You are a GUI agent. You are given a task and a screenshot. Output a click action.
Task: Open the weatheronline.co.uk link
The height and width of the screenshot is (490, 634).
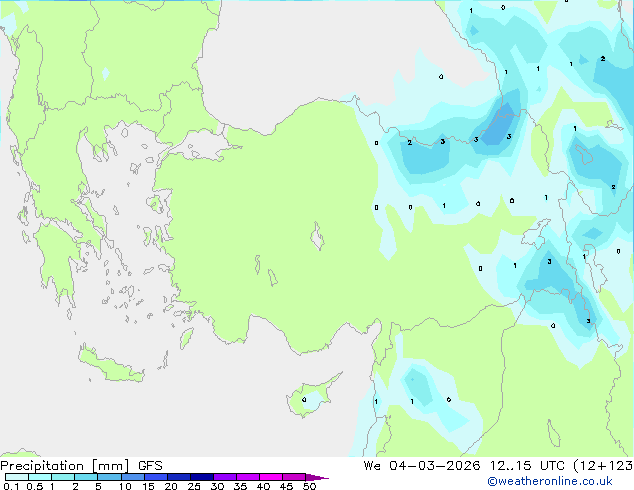point(550,481)
